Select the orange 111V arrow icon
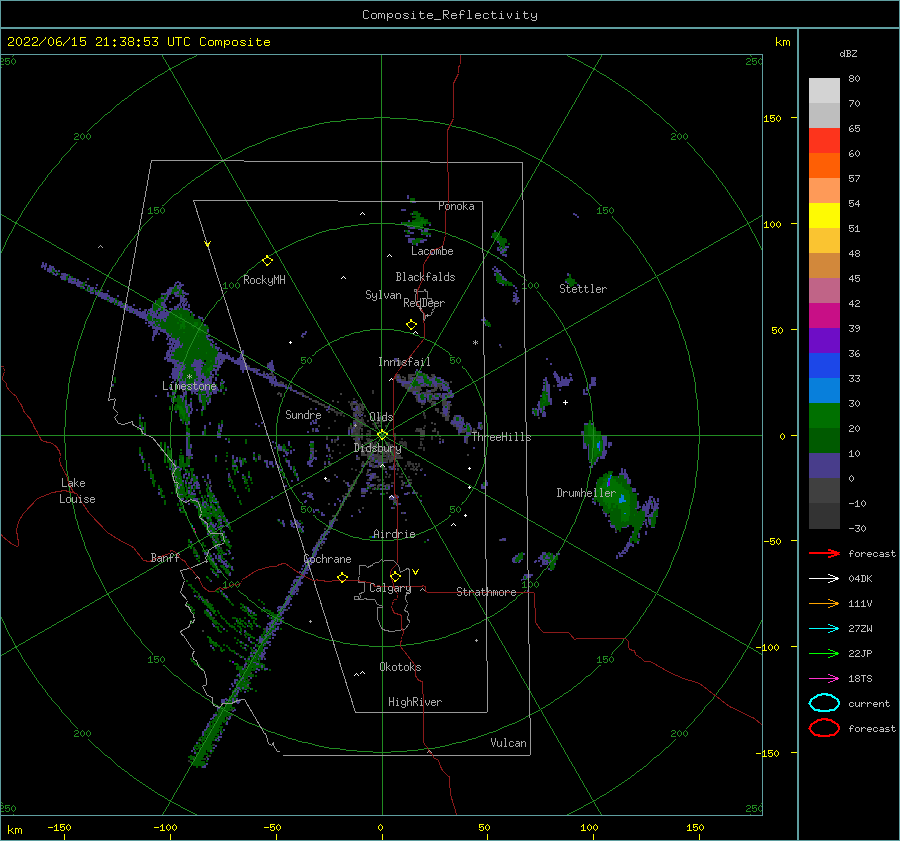 [x=824, y=603]
